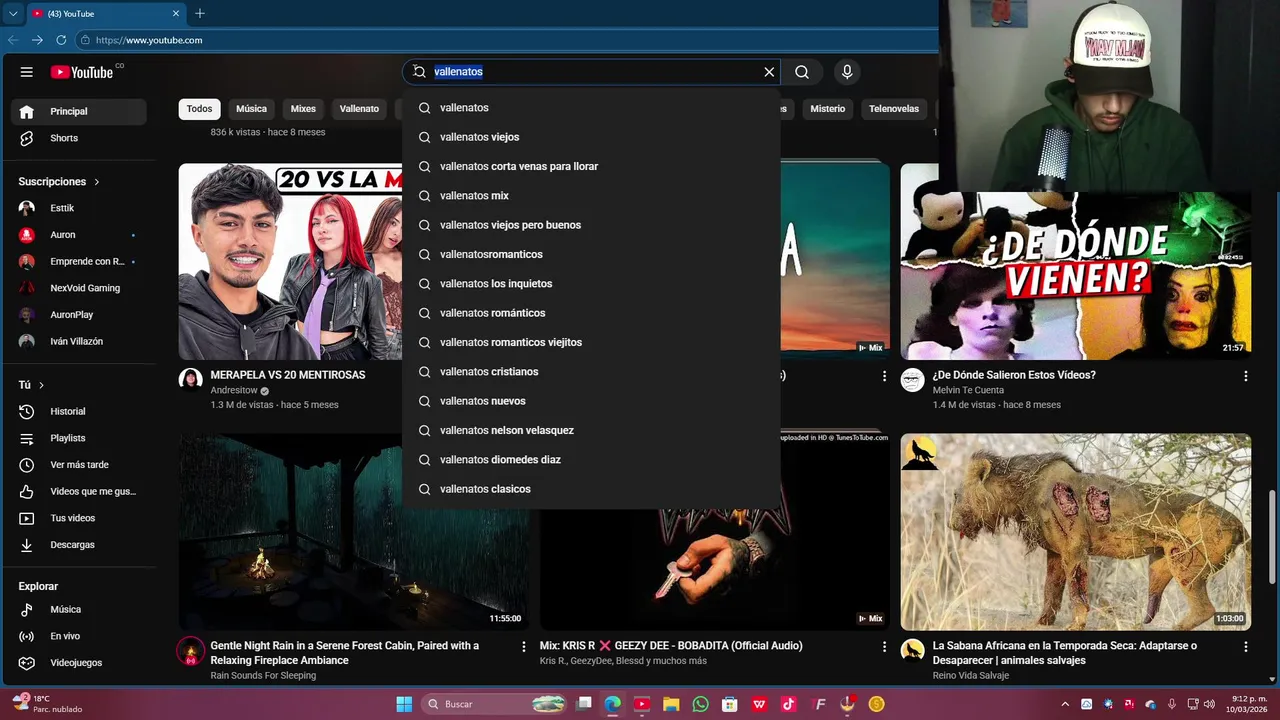Open options menu for Gentle Night Rain video
1280x720 pixels.
(x=523, y=647)
